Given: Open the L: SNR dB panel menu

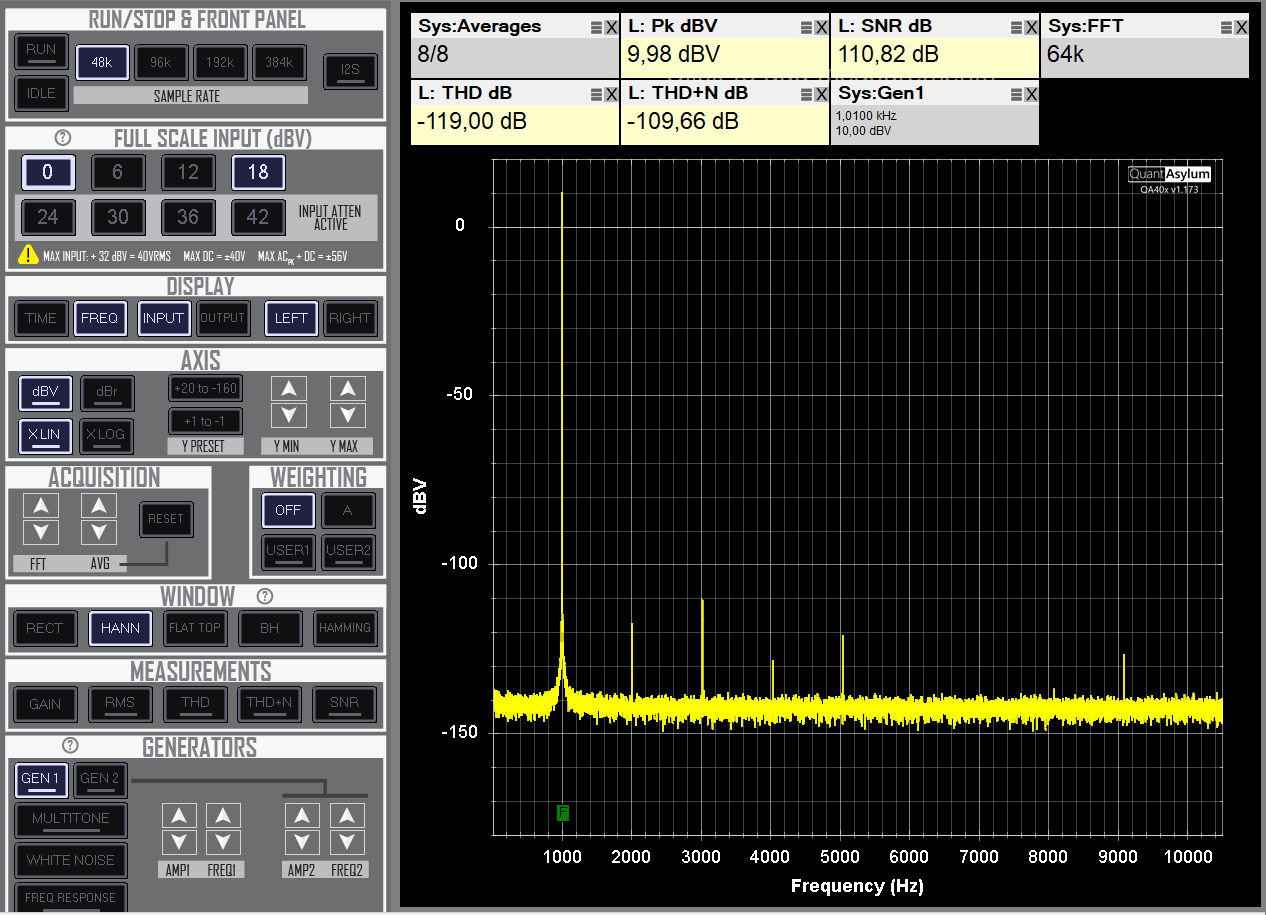Looking at the screenshot, I should coord(1016,26).
